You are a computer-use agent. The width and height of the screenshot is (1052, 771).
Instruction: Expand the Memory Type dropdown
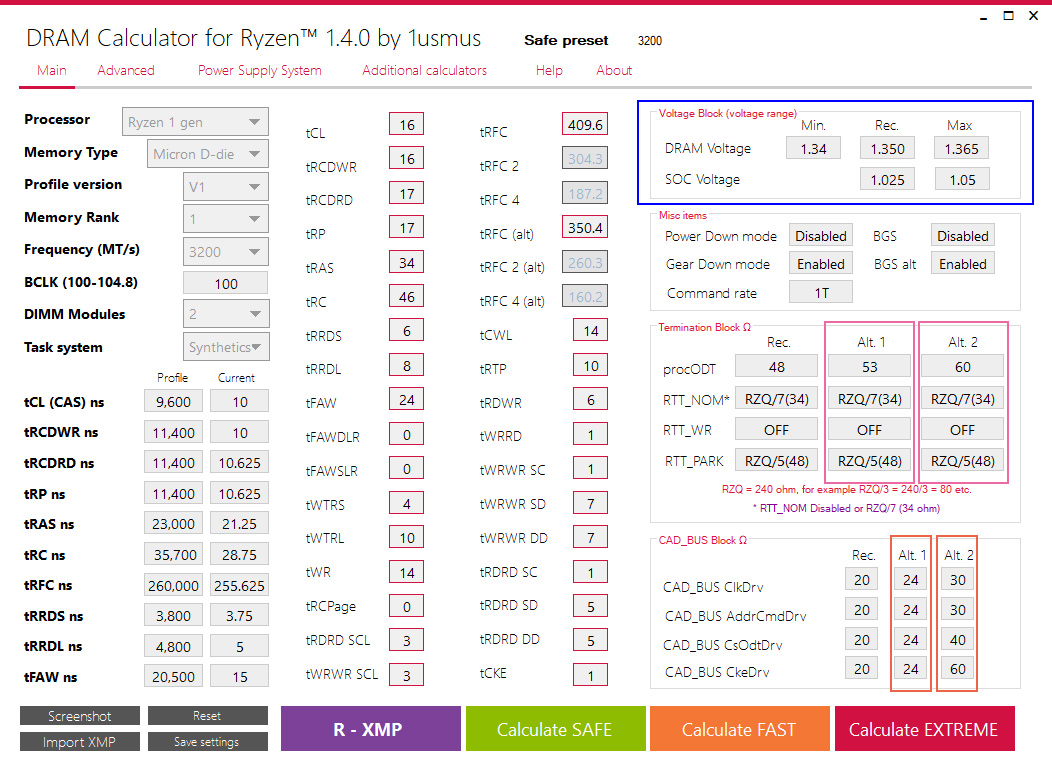[208, 154]
